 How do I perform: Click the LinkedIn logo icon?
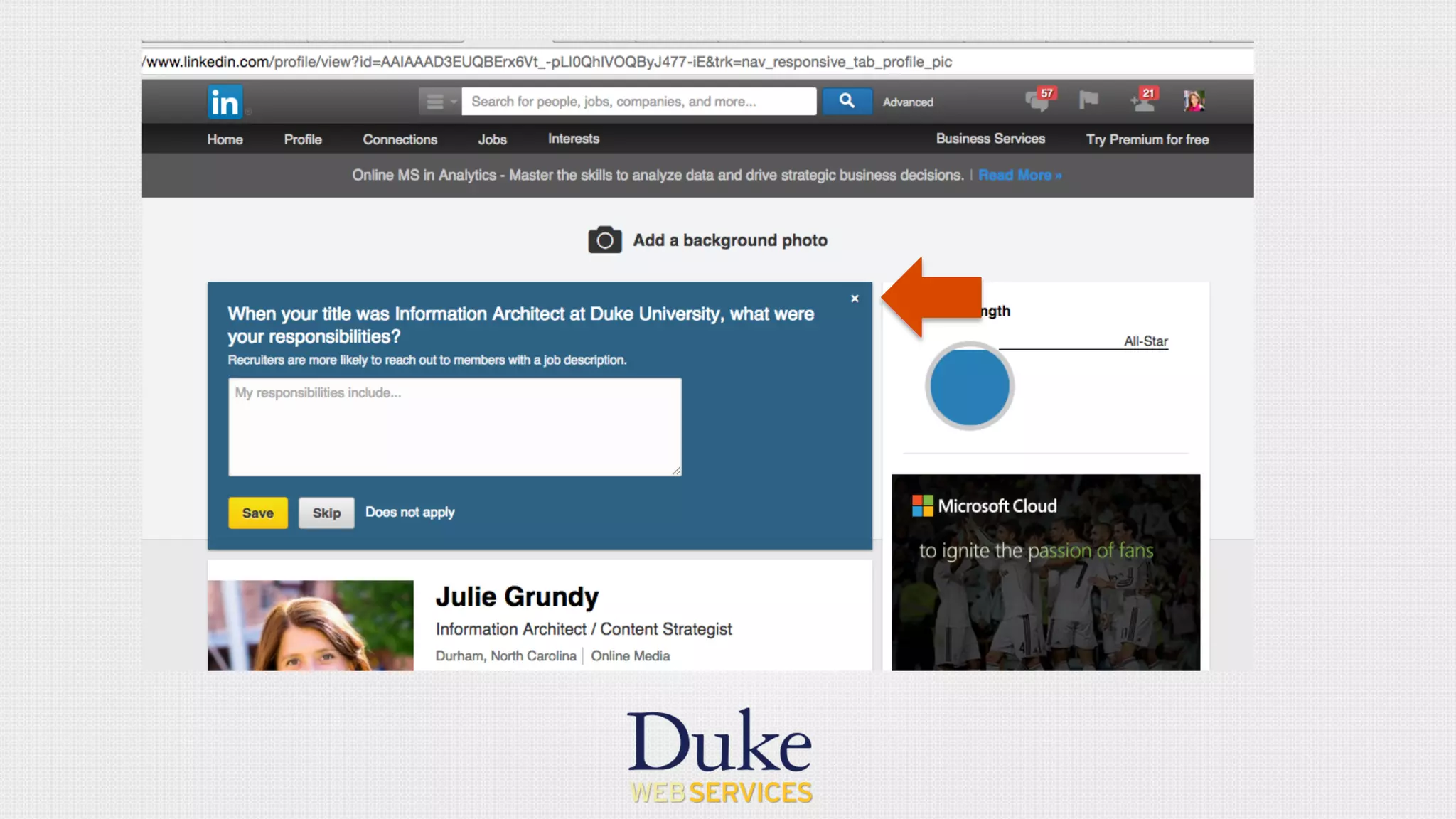point(225,102)
